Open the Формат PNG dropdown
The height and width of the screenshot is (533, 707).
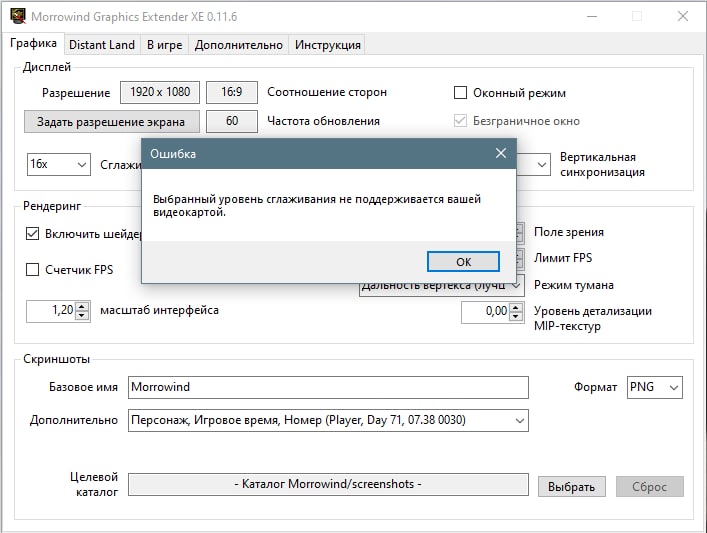click(655, 387)
